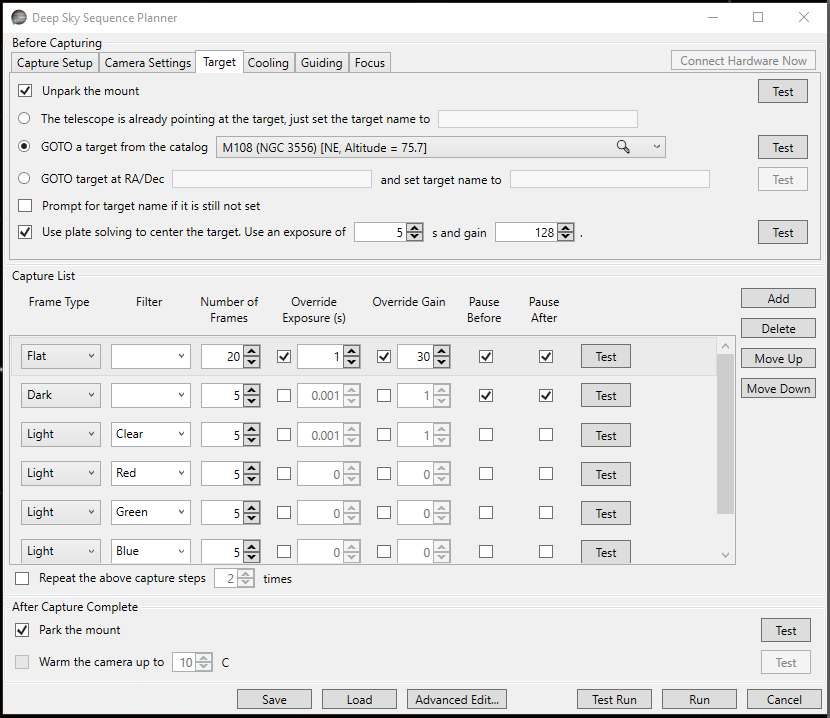830x718 pixels.
Task: Select GOTO a target from the catalog
Action: coord(24,146)
